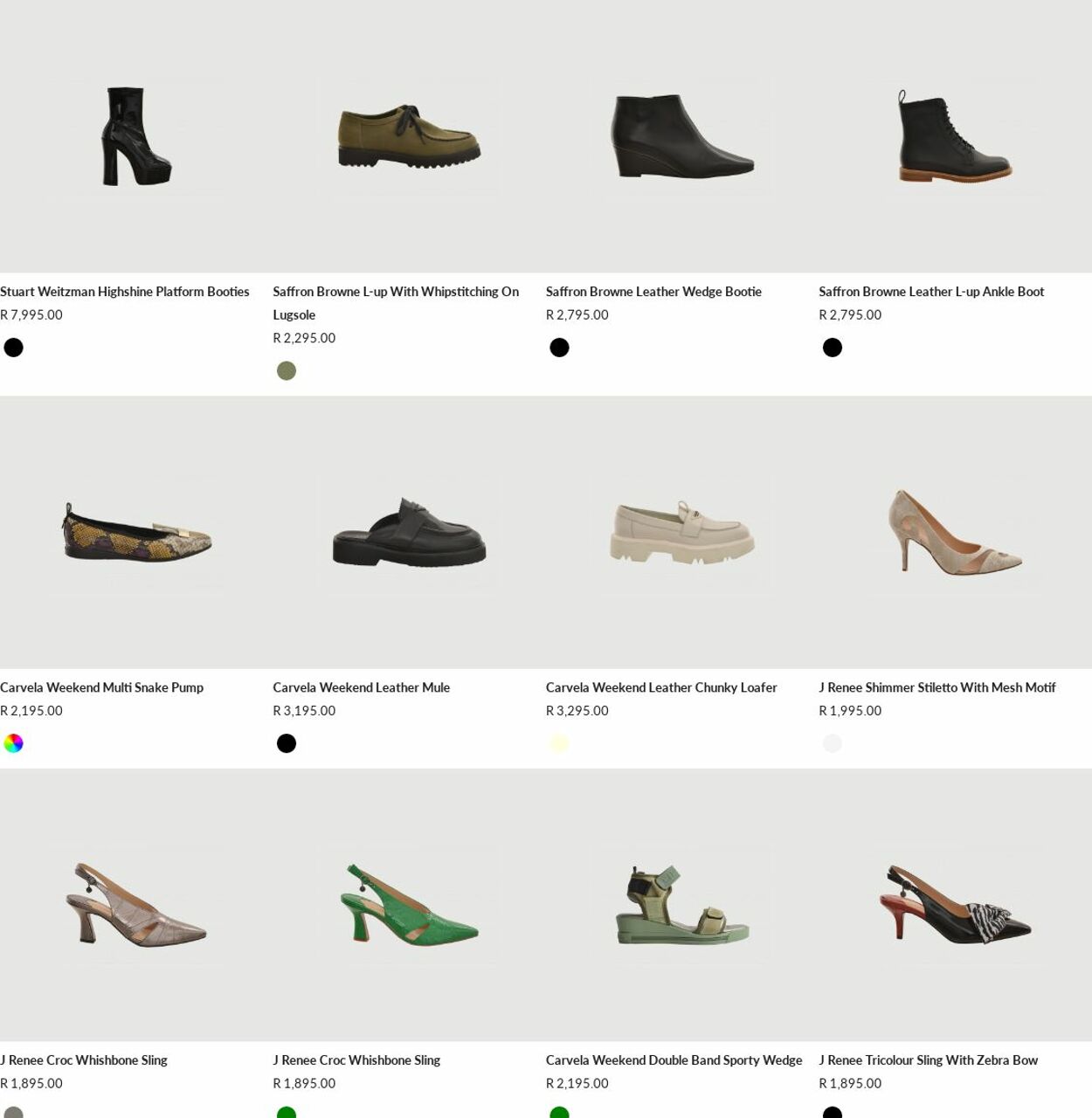Open J Renee Shimmer Stiletto With Mesh Motif
Viewport: 1092px width, 1118px height.
pos(936,687)
